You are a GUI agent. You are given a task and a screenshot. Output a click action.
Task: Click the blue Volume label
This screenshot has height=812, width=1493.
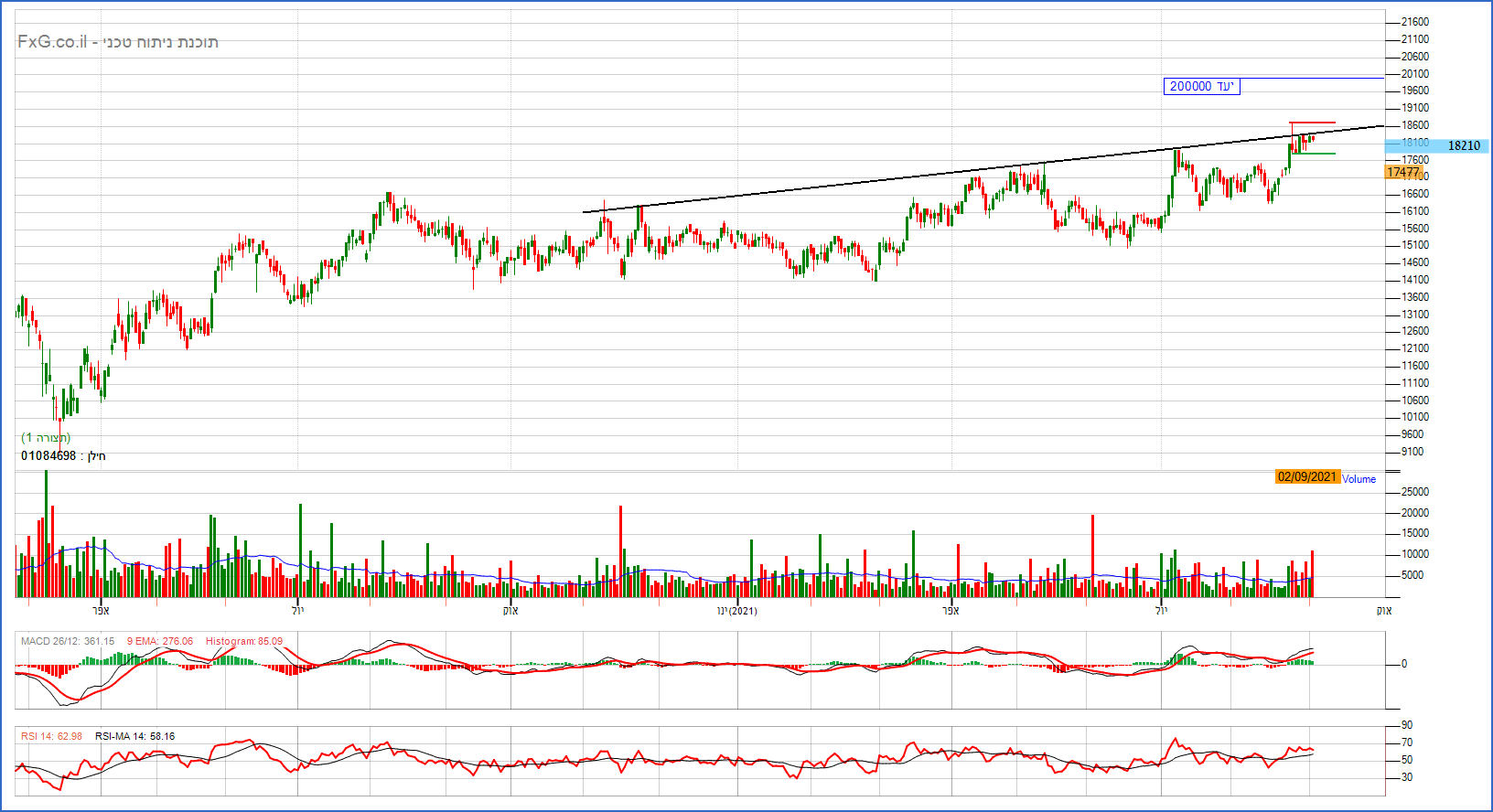click(x=1359, y=479)
